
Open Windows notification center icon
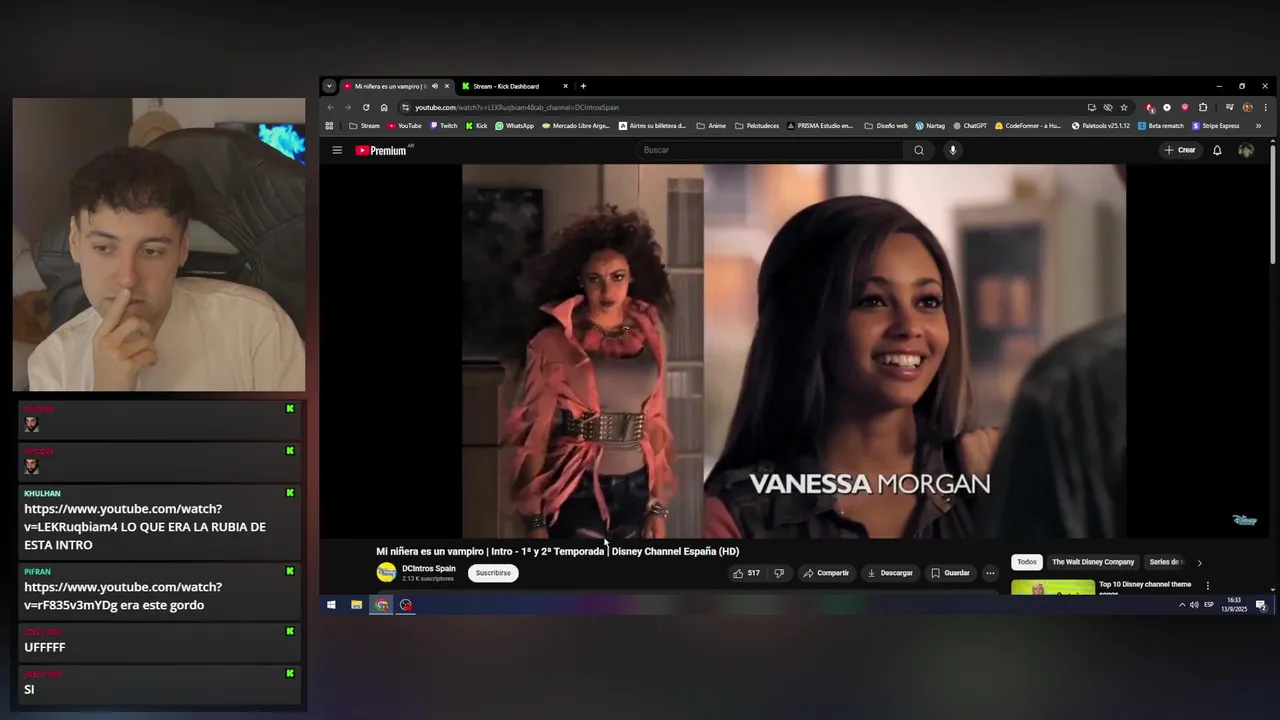coord(1261,605)
